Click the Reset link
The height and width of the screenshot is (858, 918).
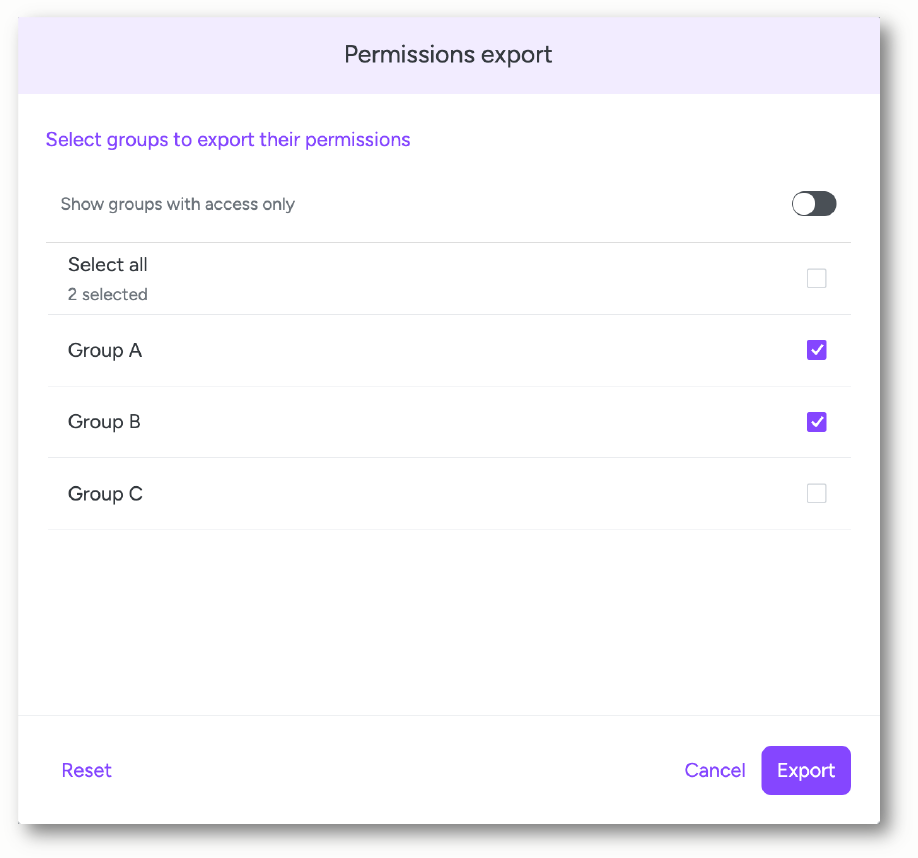[87, 770]
